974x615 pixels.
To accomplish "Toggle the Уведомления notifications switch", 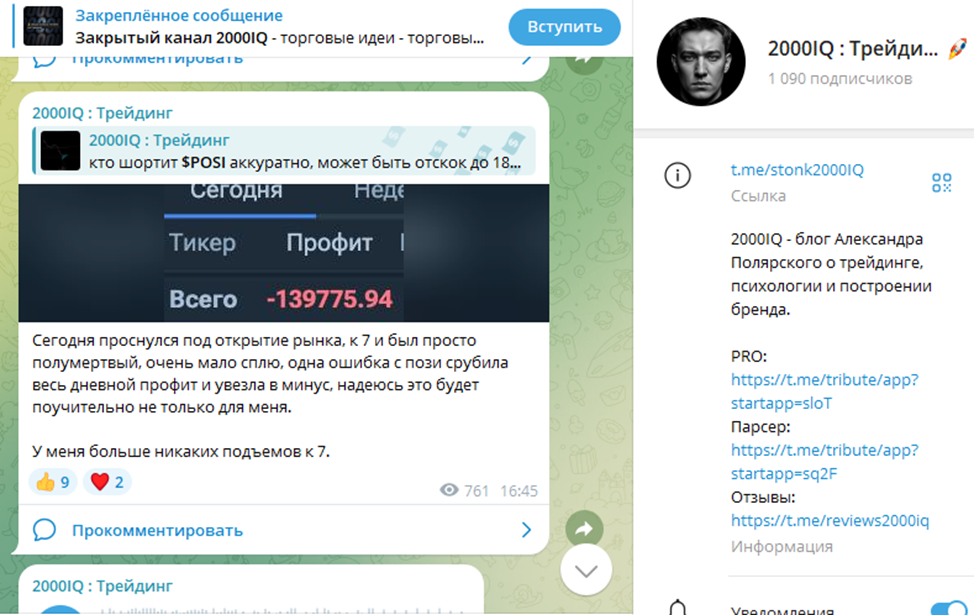I will click(x=949, y=610).
